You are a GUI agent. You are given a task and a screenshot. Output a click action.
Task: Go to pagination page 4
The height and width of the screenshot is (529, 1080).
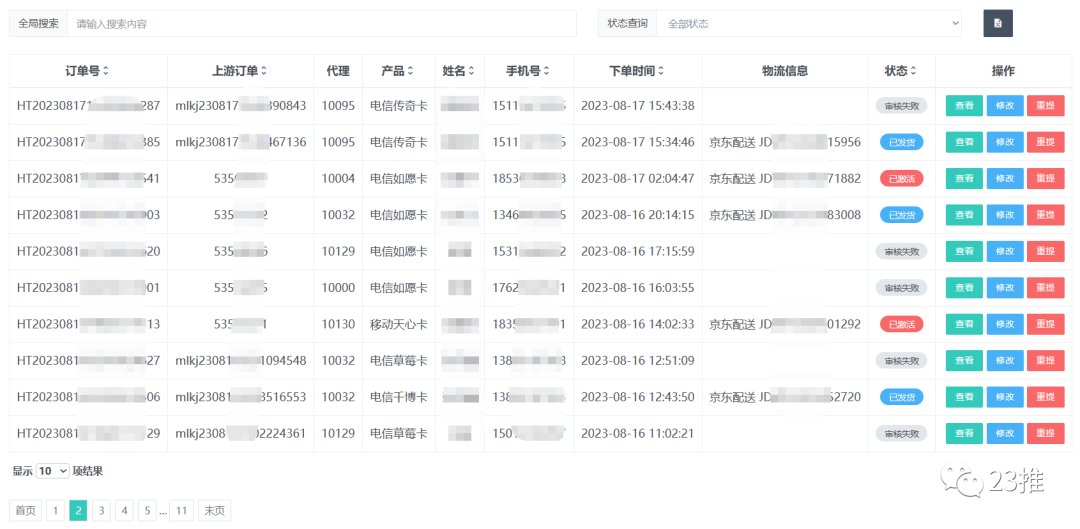click(x=124, y=510)
